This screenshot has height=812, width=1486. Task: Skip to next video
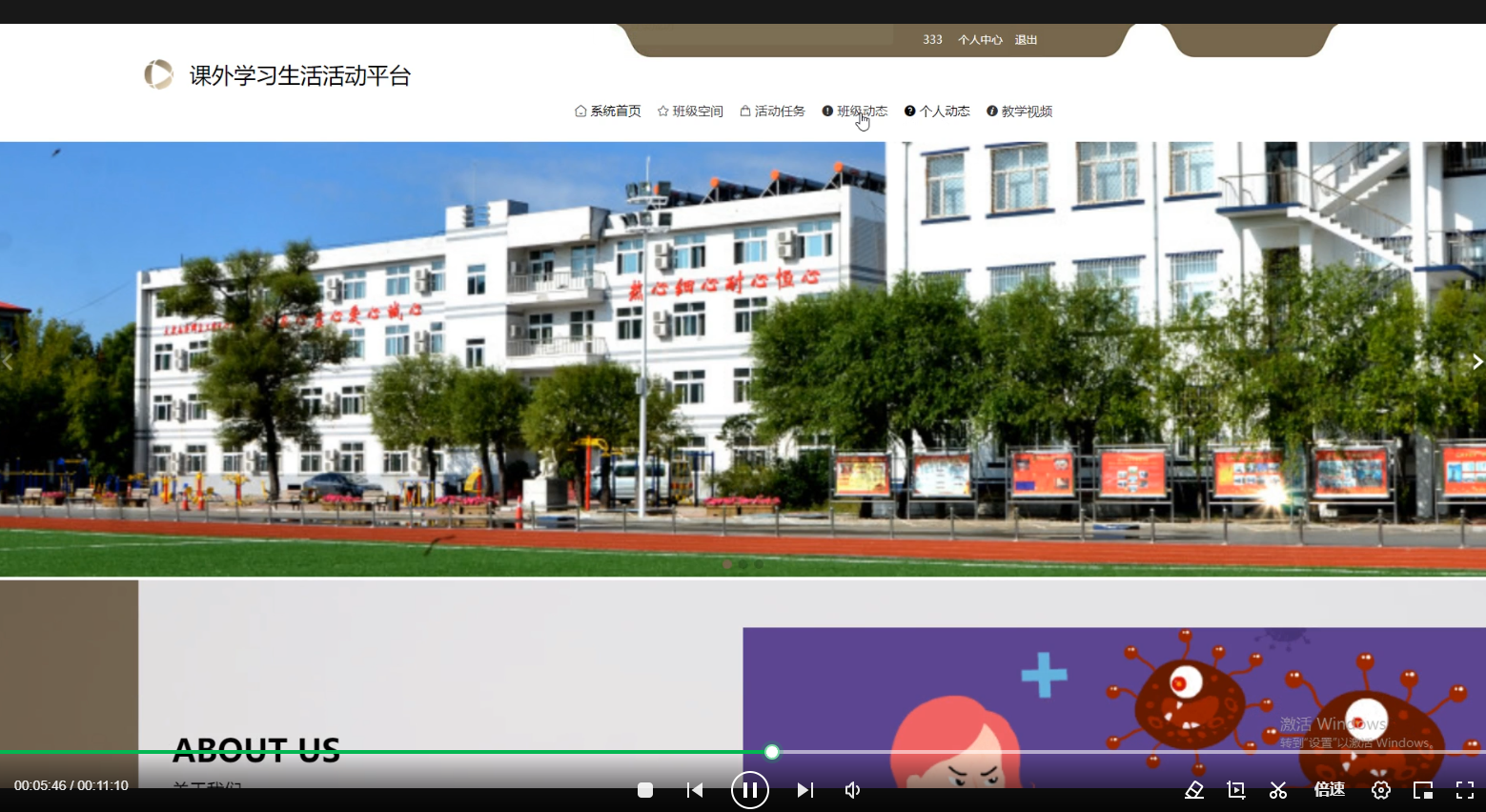coord(805,790)
